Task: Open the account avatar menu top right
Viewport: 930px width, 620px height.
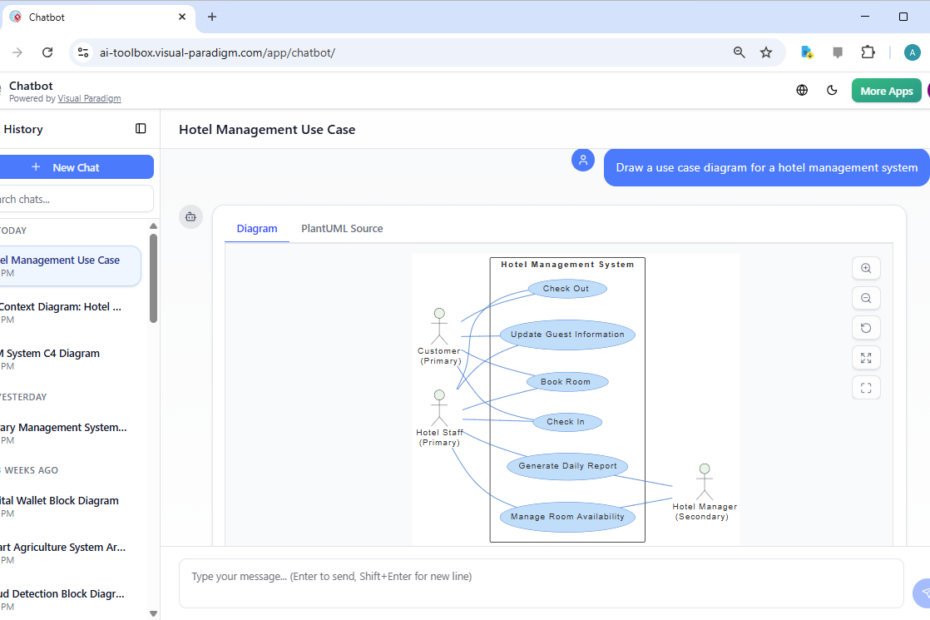Action: pos(925,90)
